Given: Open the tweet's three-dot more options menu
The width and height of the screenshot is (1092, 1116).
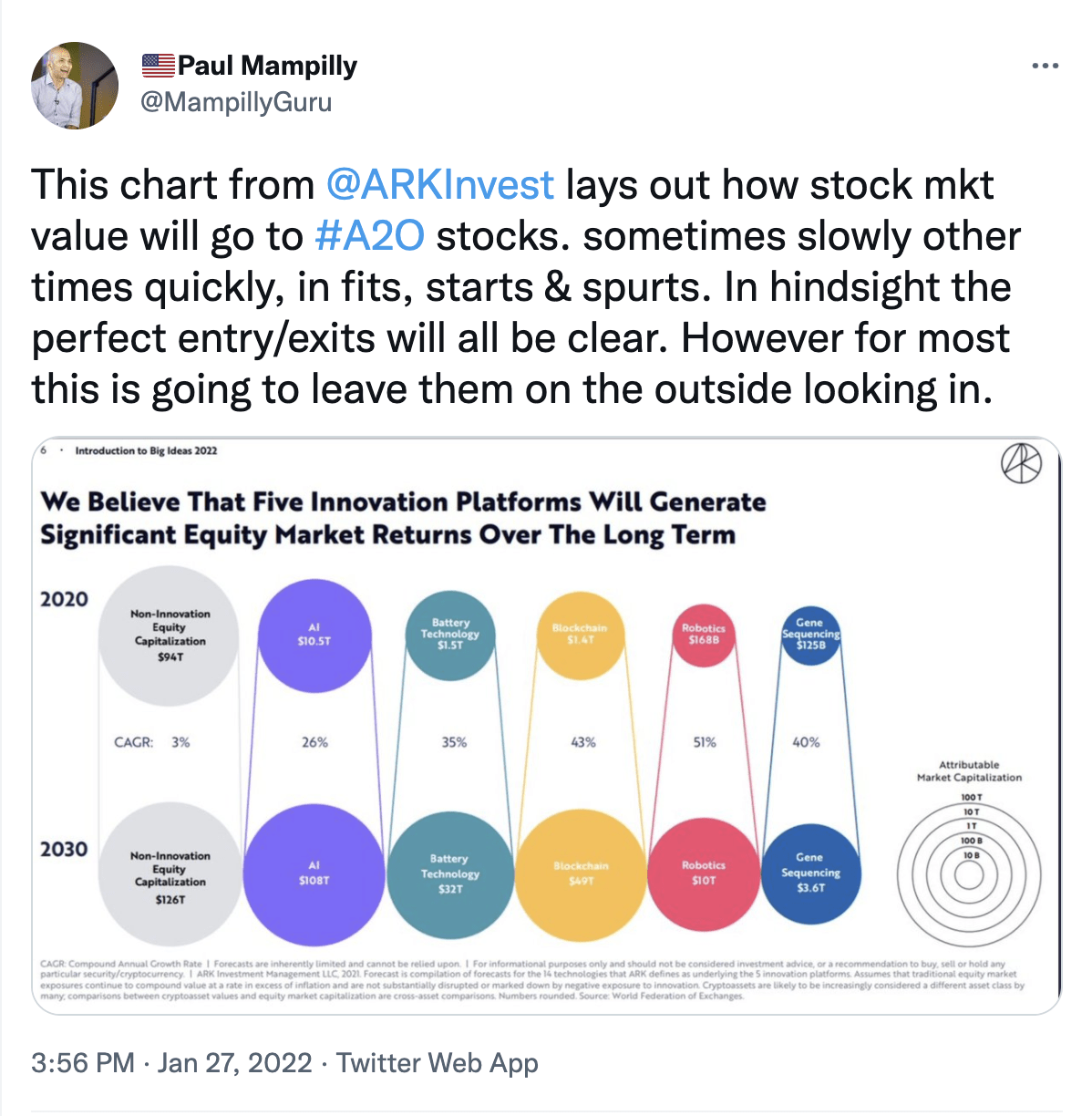Looking at the screenshot, I should tap(1045, 67).
